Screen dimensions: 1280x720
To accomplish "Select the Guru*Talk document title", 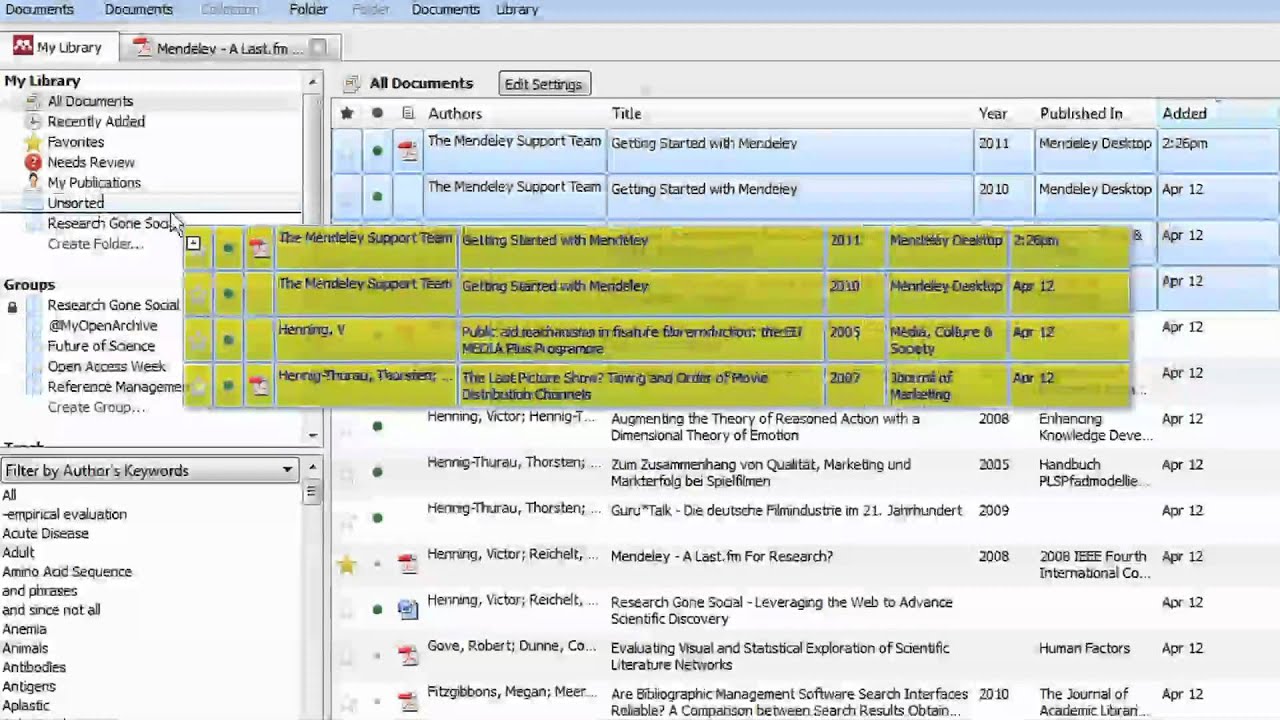I will coord(786,510).
